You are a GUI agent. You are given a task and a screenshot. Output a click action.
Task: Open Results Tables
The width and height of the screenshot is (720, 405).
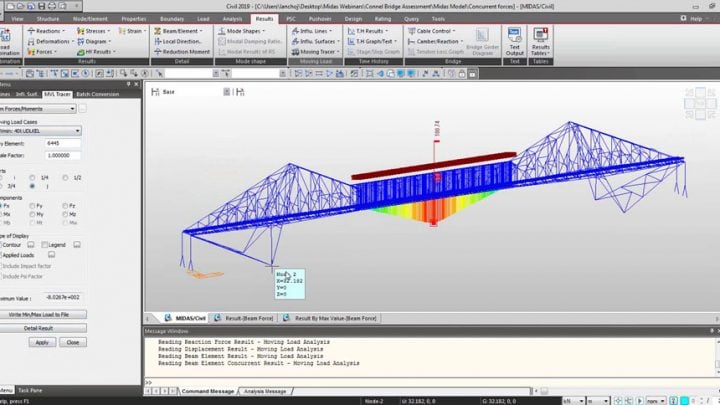pos(540,41)
